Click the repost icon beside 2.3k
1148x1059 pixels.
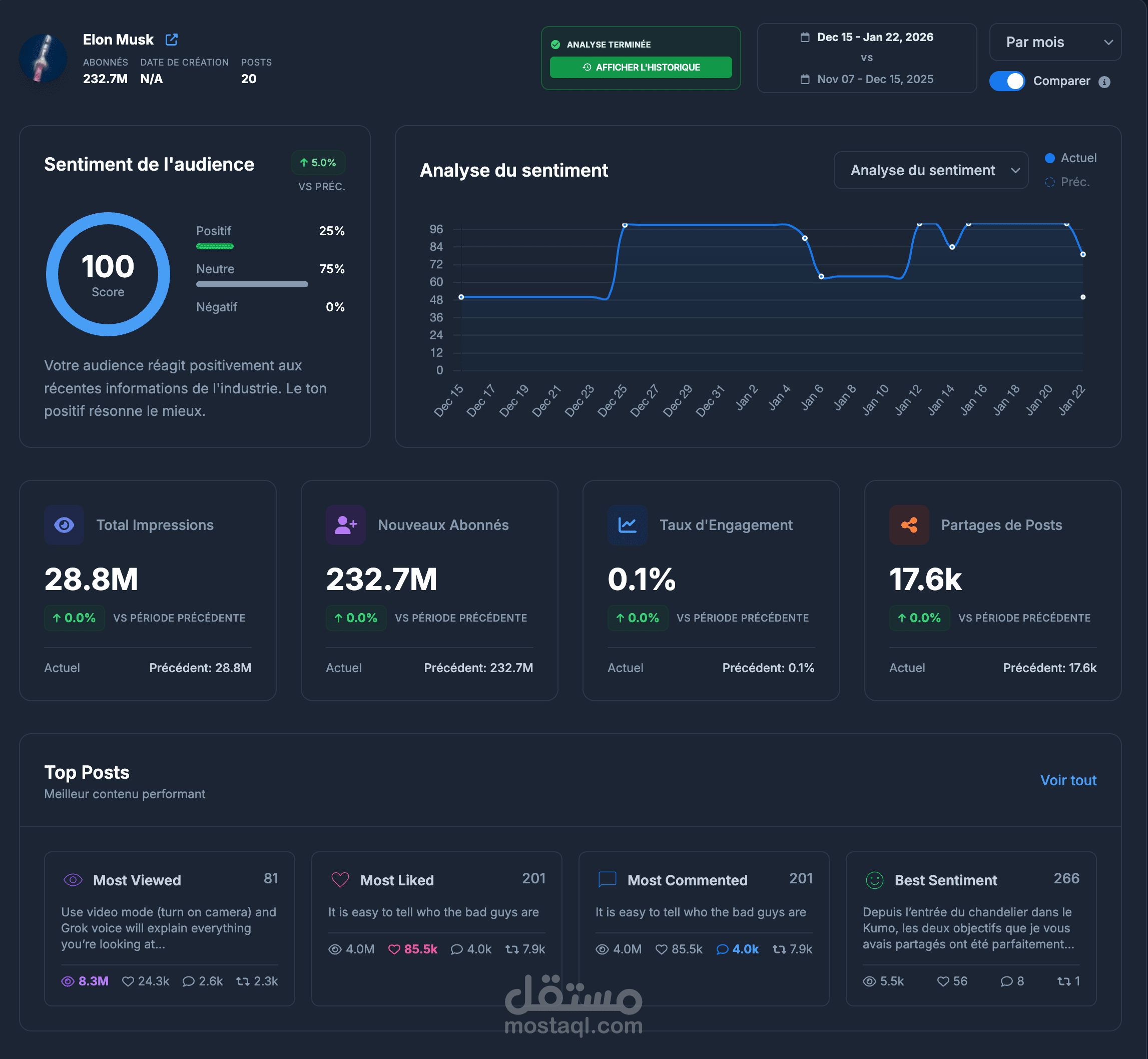(243, 981)
